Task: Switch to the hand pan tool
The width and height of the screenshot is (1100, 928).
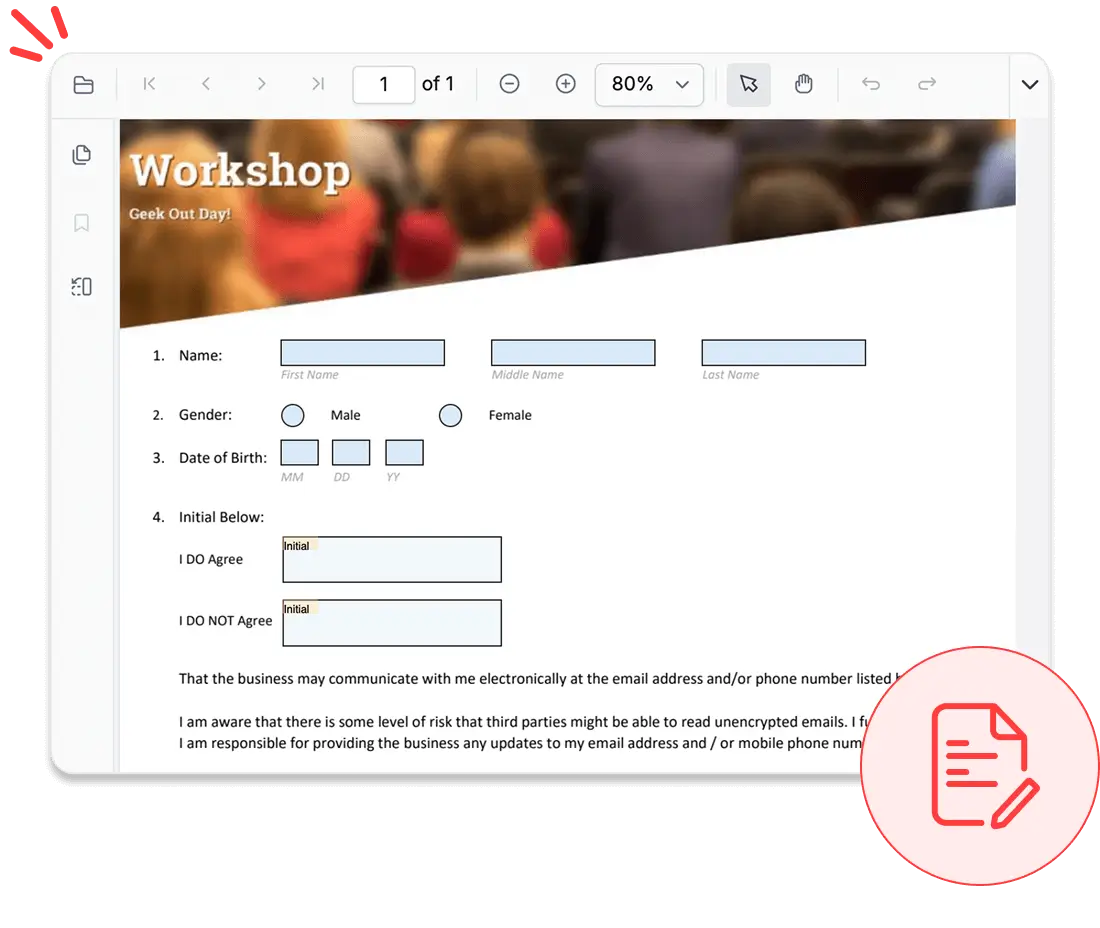Action: 805,84
